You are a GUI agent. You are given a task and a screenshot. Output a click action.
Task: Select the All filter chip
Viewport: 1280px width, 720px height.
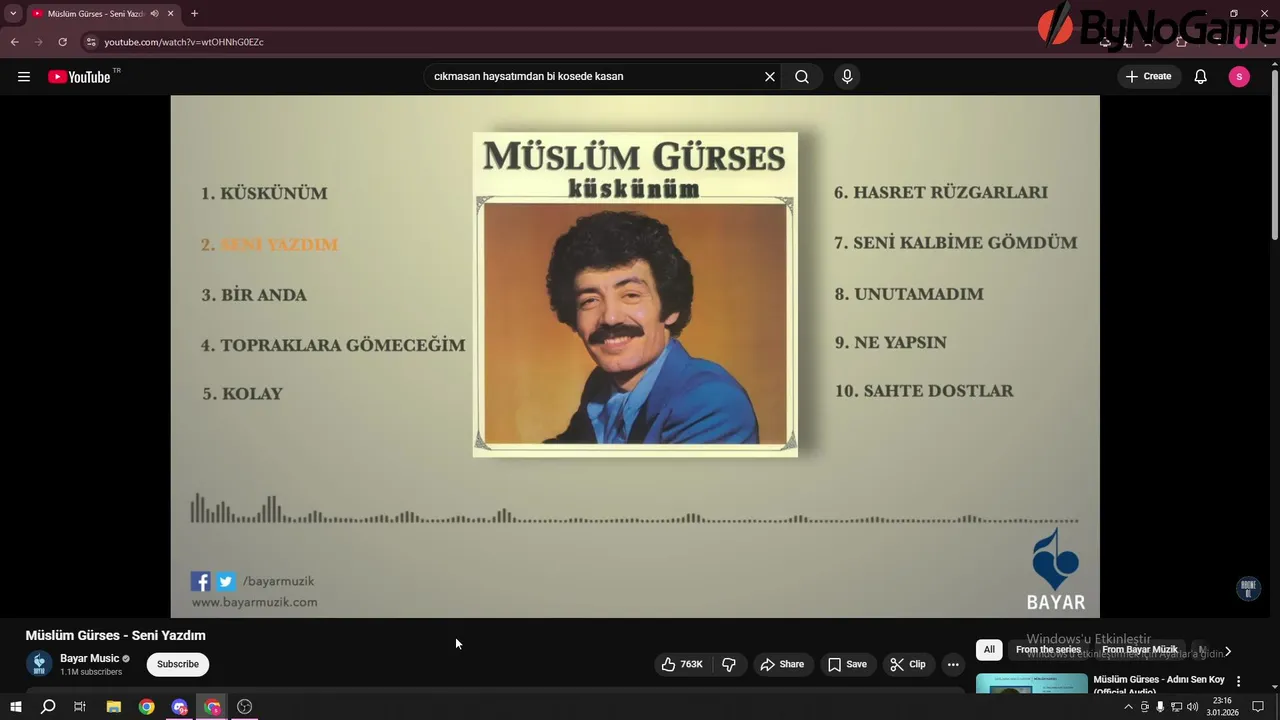[x=989, y=650]
